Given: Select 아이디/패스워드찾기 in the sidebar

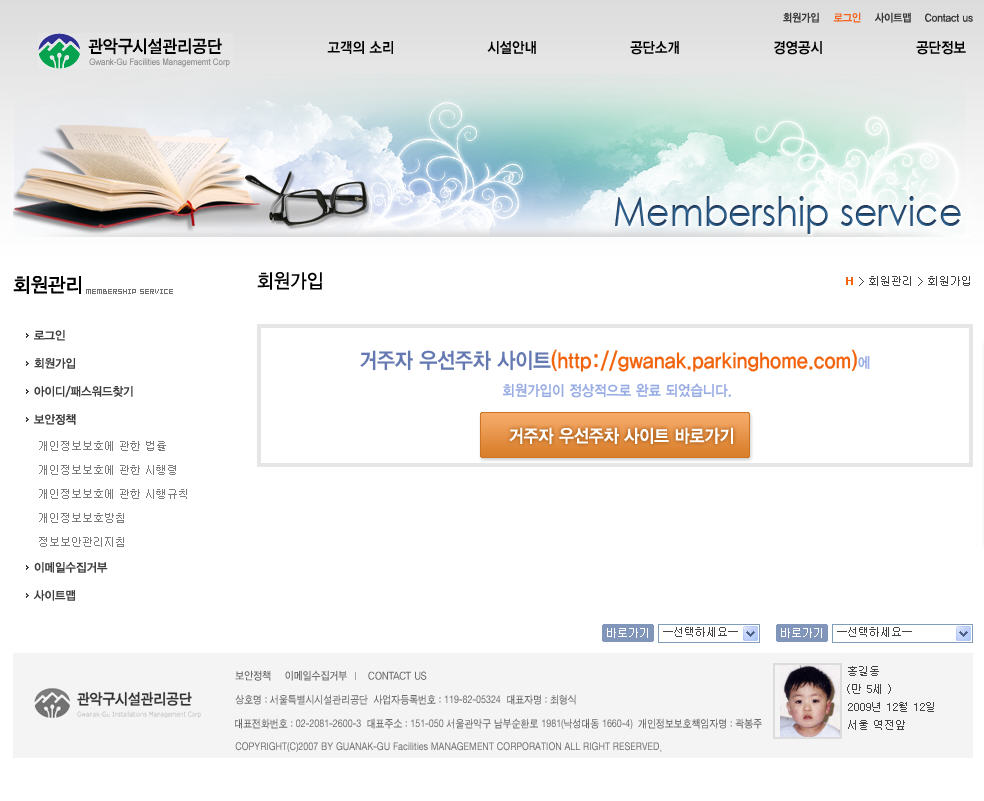Looking at the screenshot, I should (x=83, y=391).
